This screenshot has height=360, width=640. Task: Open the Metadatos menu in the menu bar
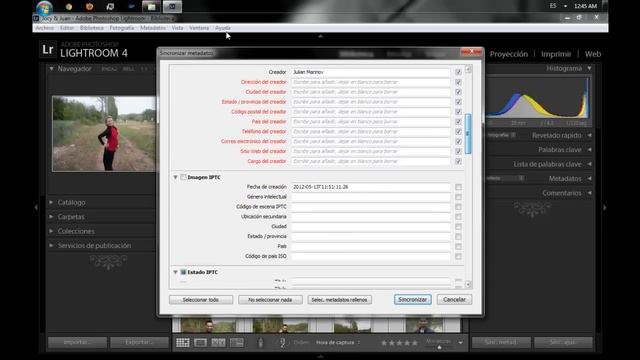(153, 28)
